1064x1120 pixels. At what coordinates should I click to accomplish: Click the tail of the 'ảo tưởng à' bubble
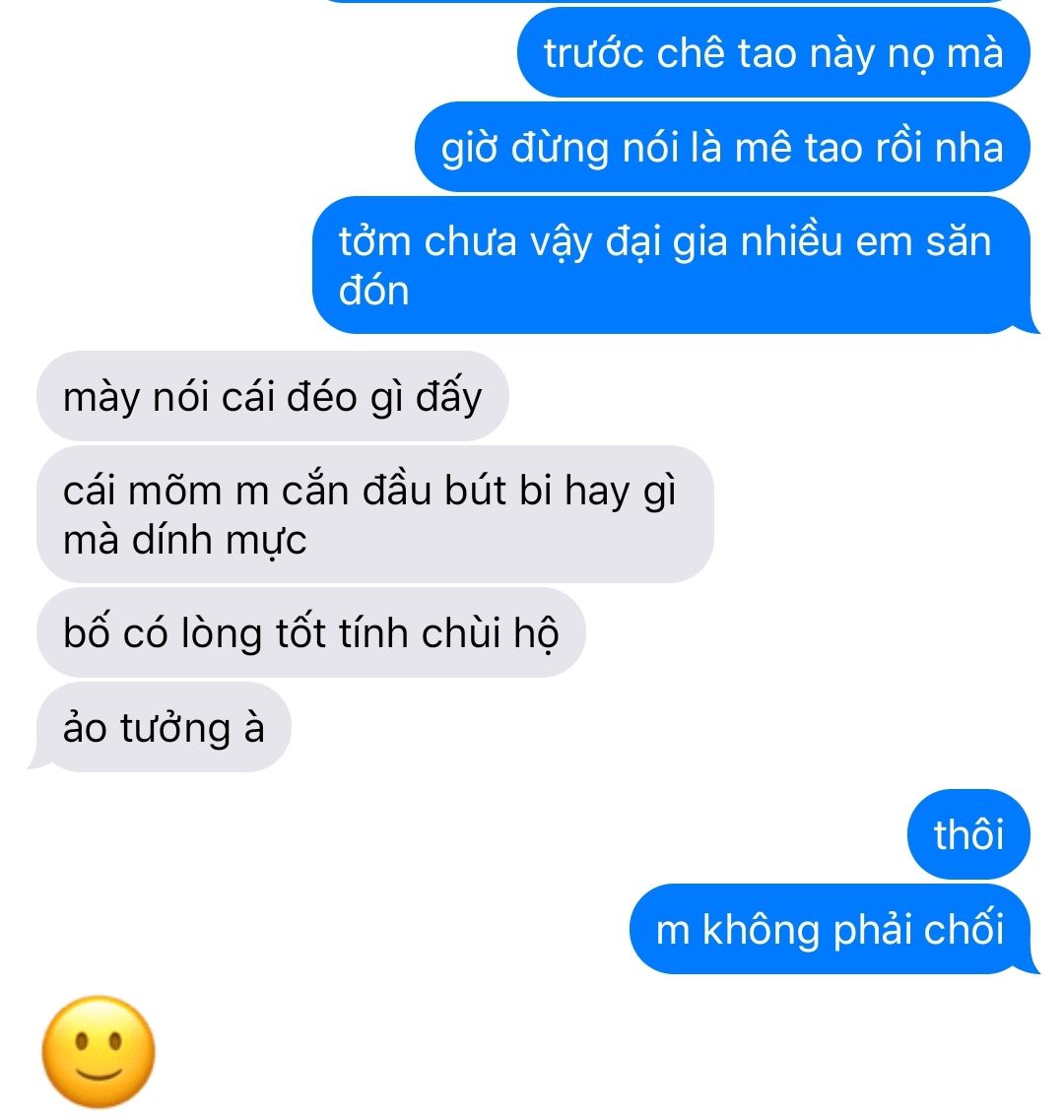click(37, 762)
